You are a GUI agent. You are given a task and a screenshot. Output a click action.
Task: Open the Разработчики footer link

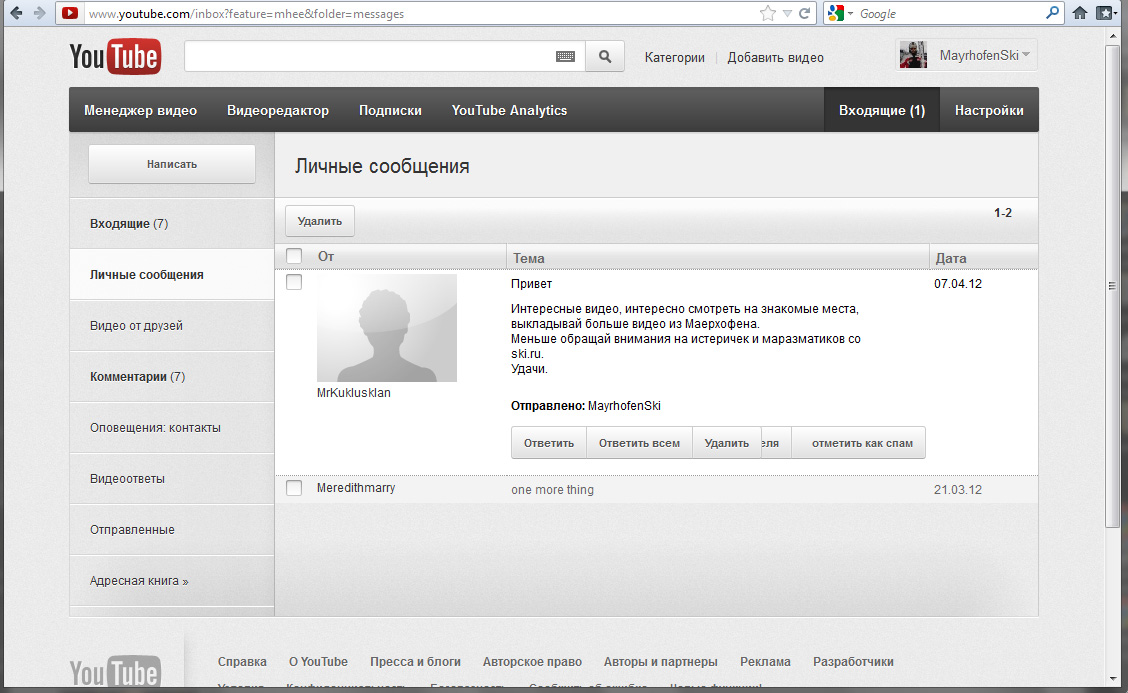tap(853, 662)
